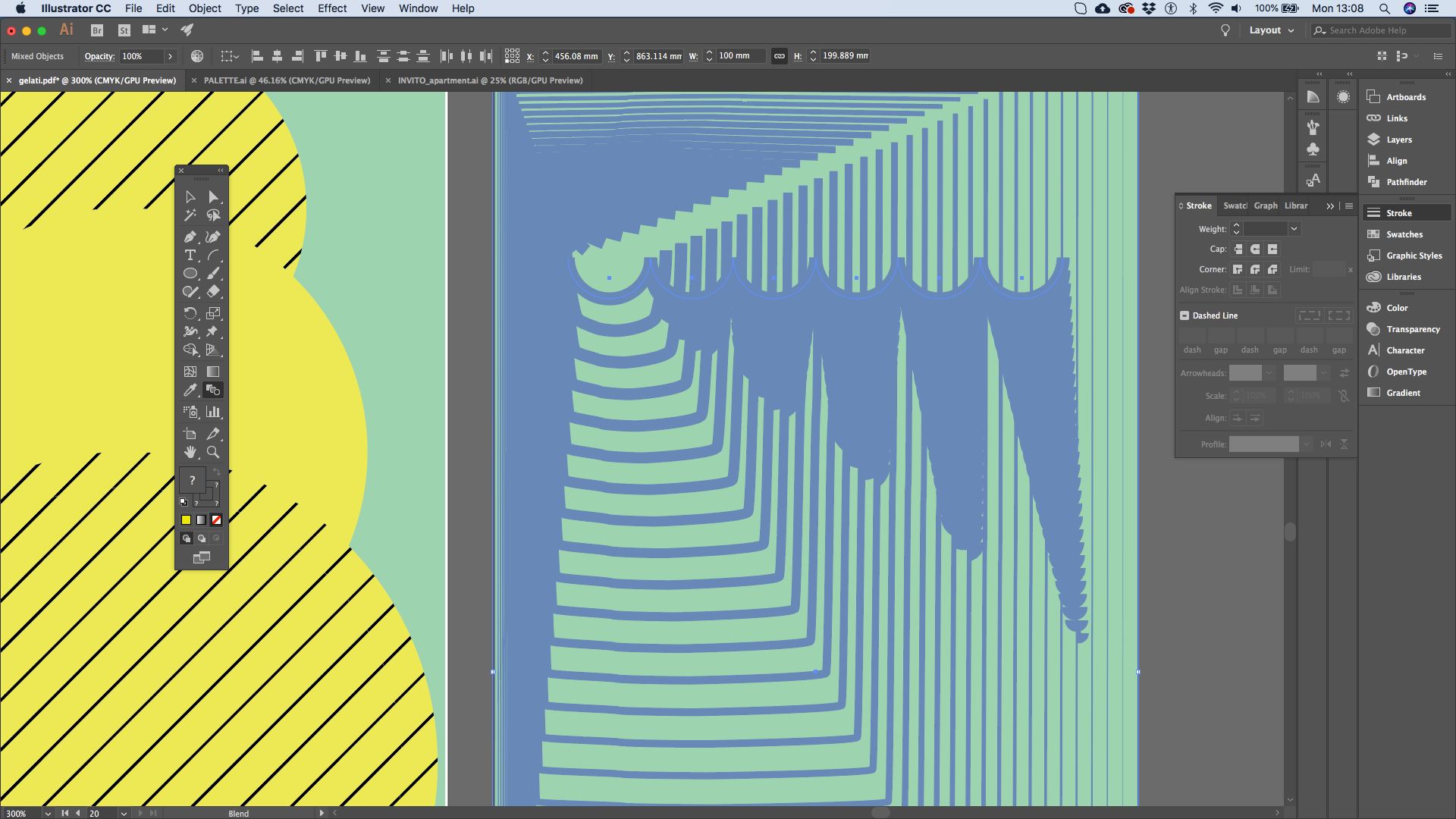This screenshot has height=819, width=1456.
Task: Open the Layout workspace dropdown
Action: [x=1272, y=30]
